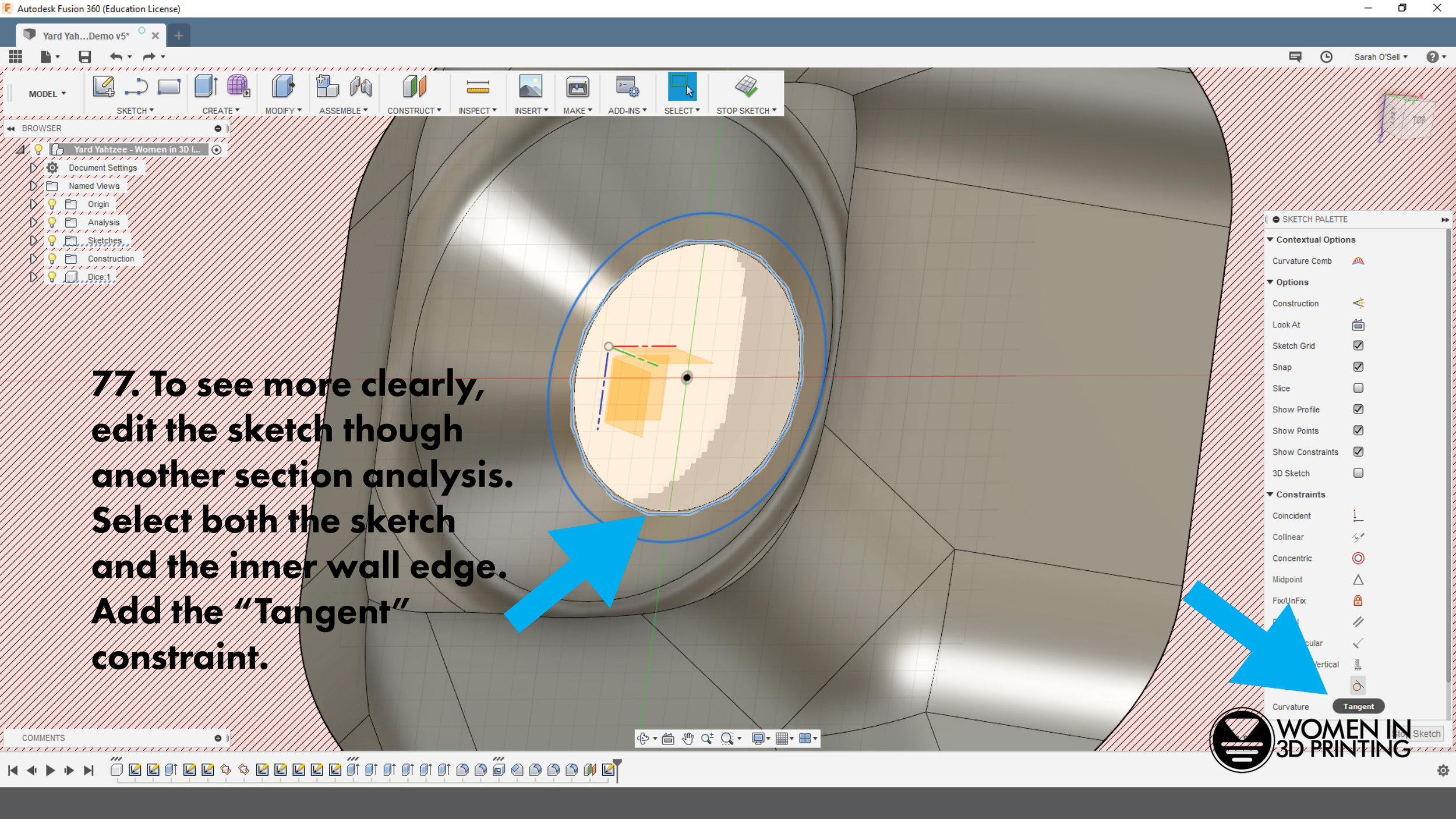Open the MODIFY menu
The width and height of the screenshot is (1456, 819).
pos(284,111)
